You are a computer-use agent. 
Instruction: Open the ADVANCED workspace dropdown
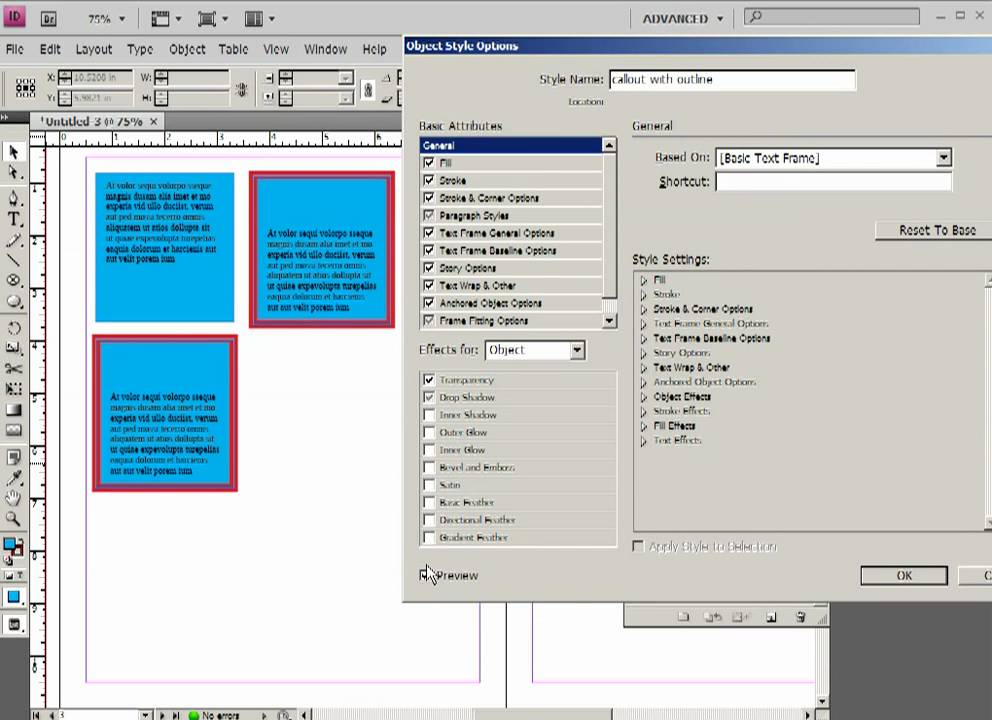pos(683,19)
